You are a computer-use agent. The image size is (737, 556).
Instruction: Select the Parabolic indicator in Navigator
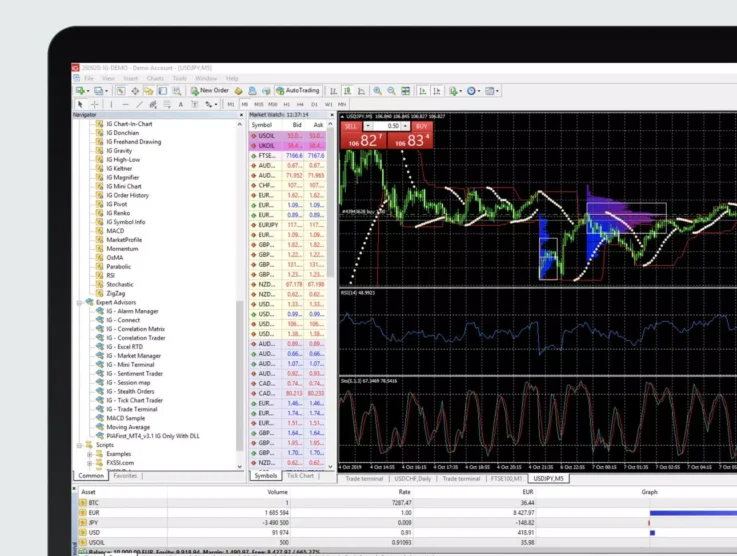point(118,267)
